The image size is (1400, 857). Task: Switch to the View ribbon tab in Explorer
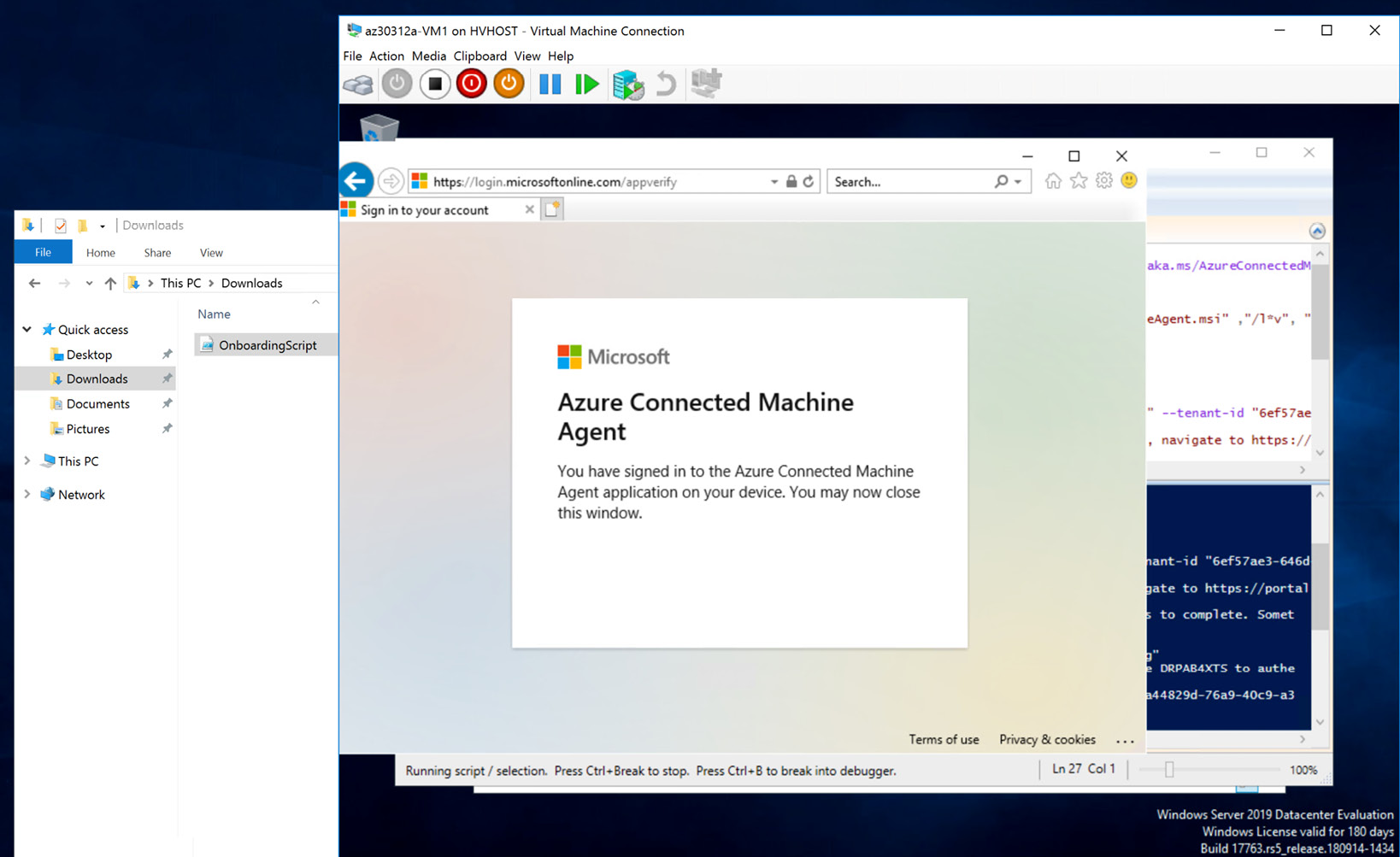tap(211, 252)
